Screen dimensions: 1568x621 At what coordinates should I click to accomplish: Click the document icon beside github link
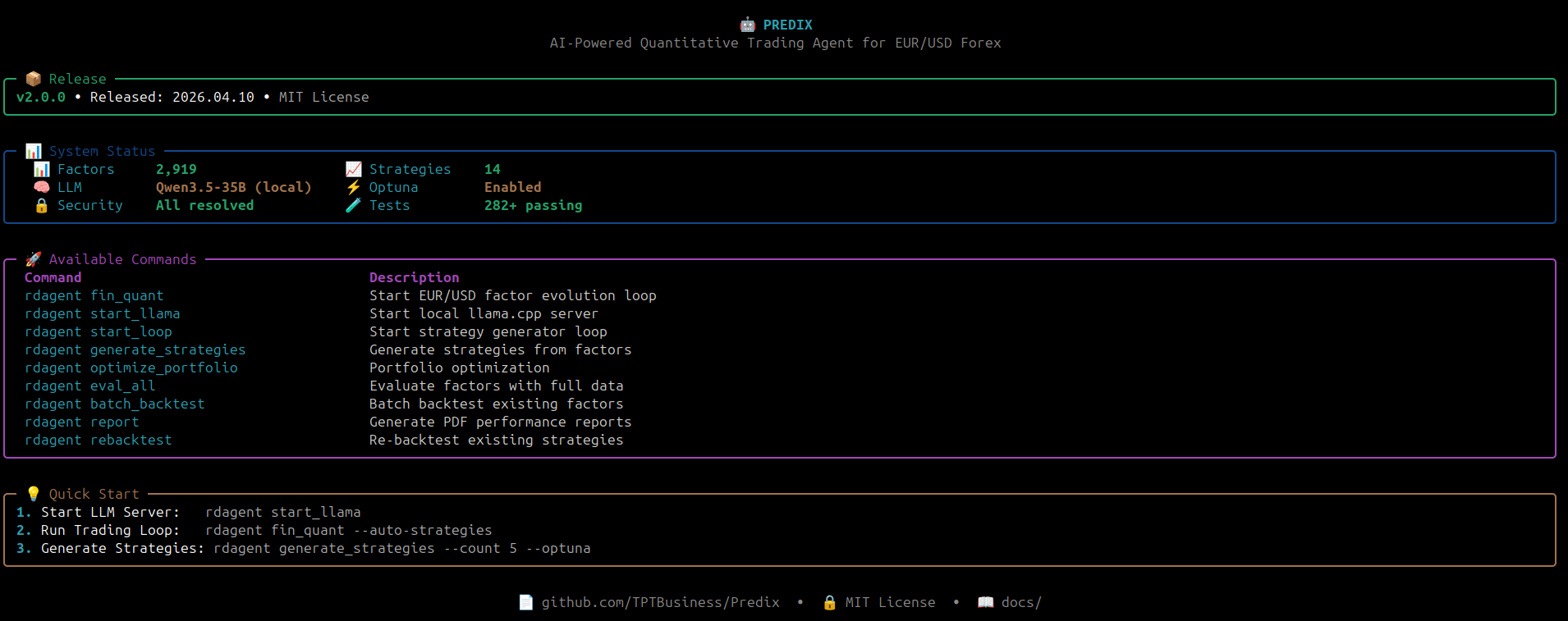[x=525, y=602]
